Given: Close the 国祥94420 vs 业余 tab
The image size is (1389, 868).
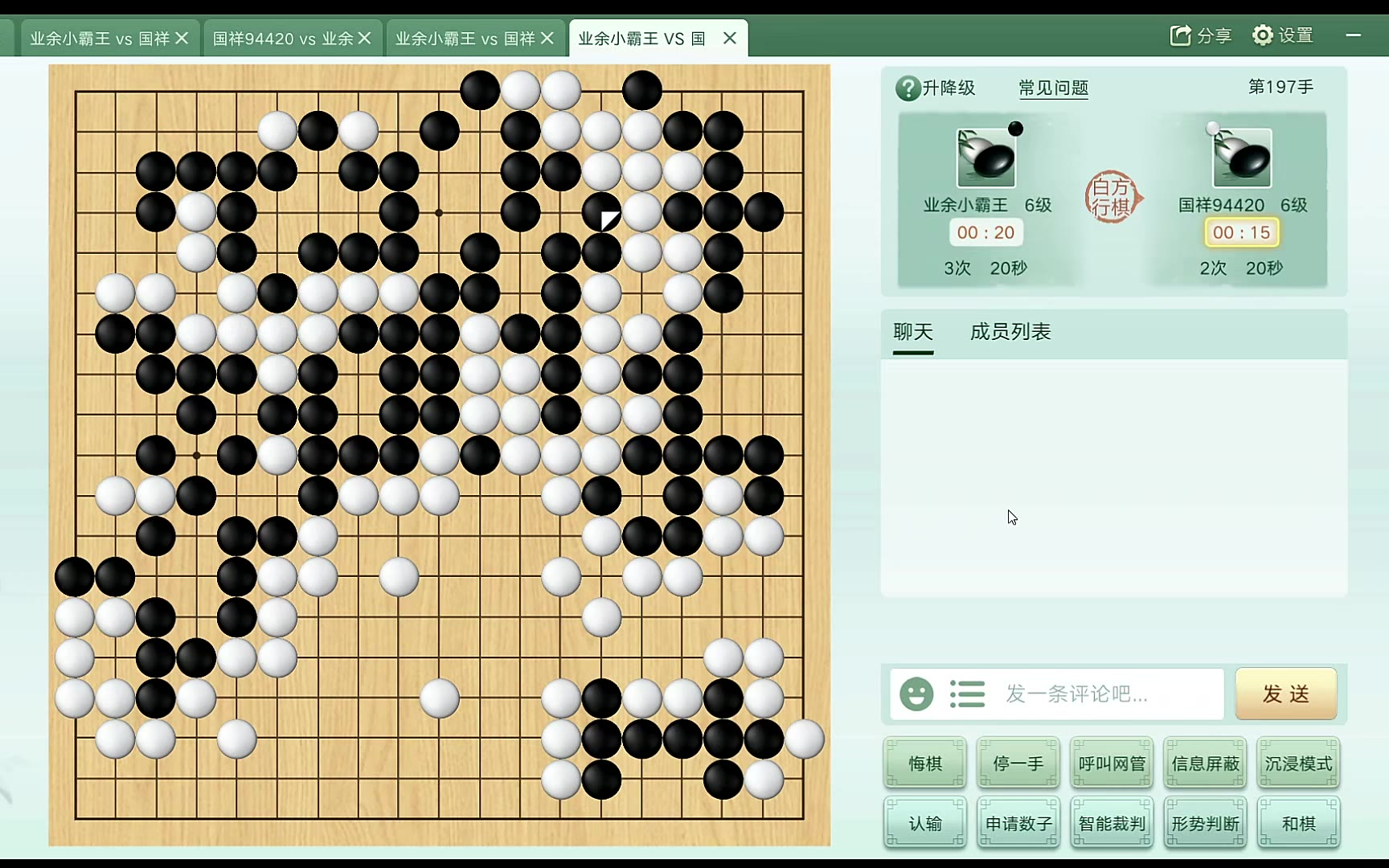Looking at the screenshot, I should pos(364,38).
